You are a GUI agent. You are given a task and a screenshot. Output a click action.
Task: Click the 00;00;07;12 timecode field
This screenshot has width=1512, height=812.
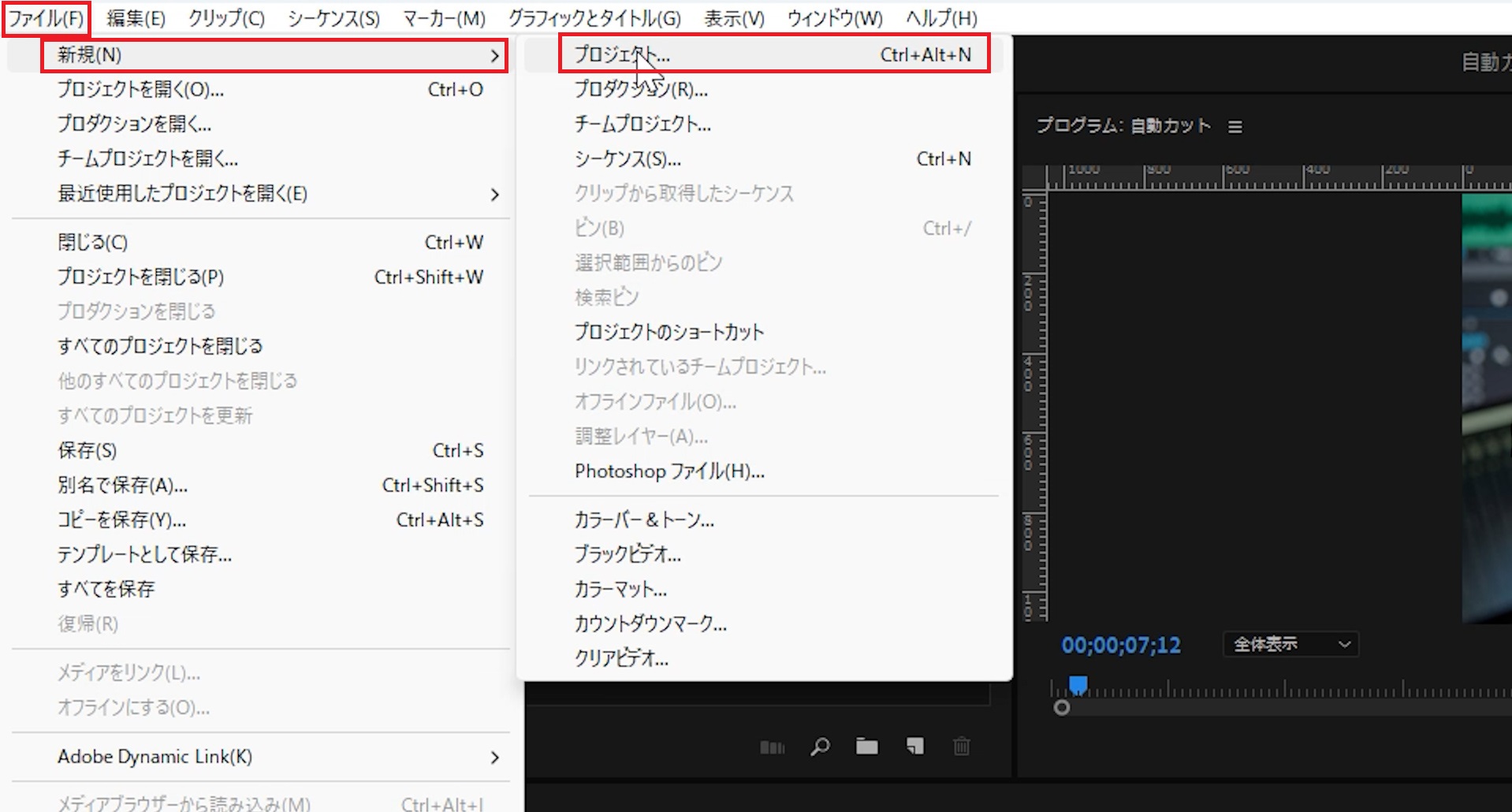click(1120, 646)
